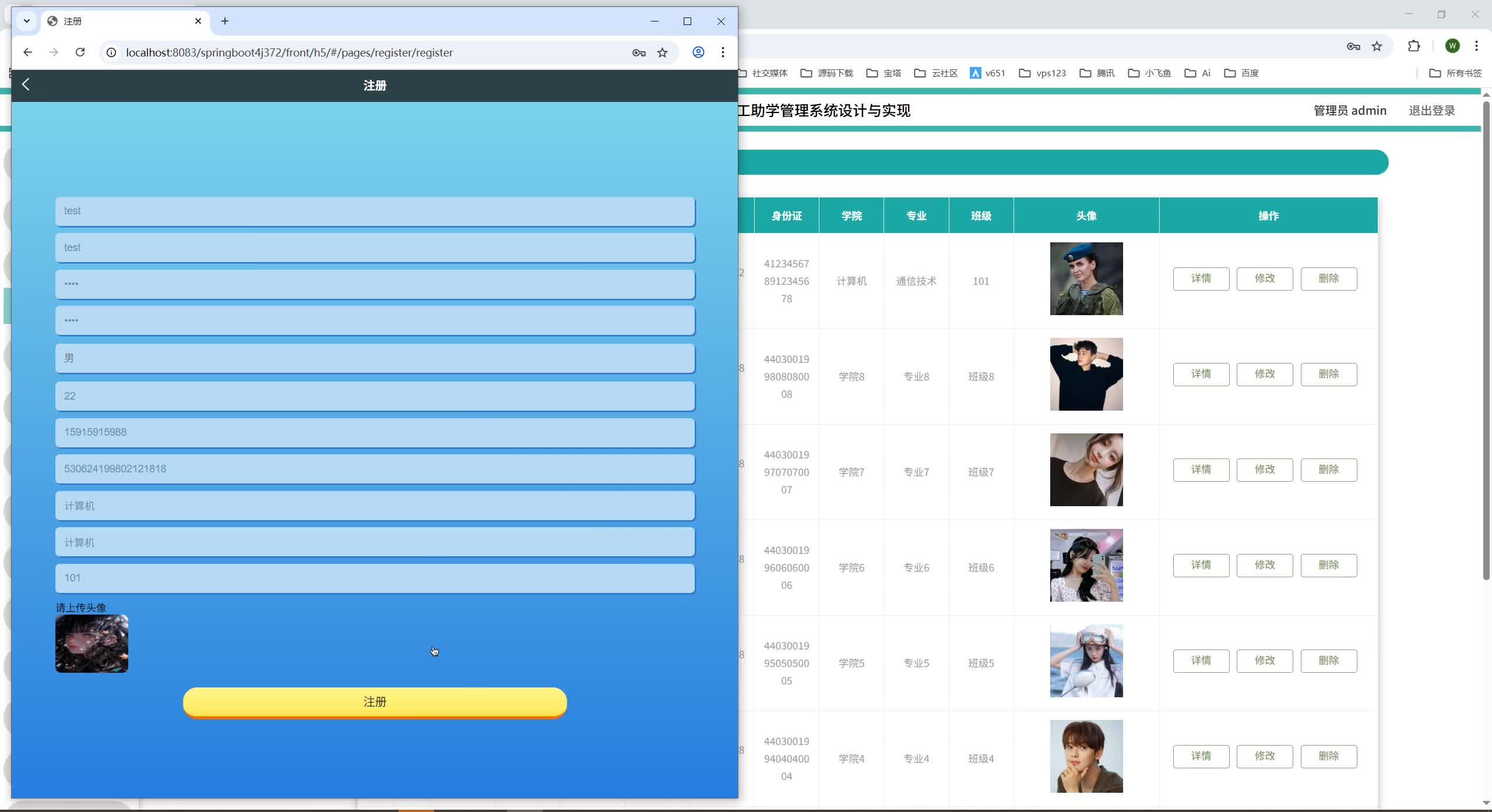The width and height of the screenshot is (1492, 812).
Task: Open the password manager key icon
Action: [x=638, y=52]
